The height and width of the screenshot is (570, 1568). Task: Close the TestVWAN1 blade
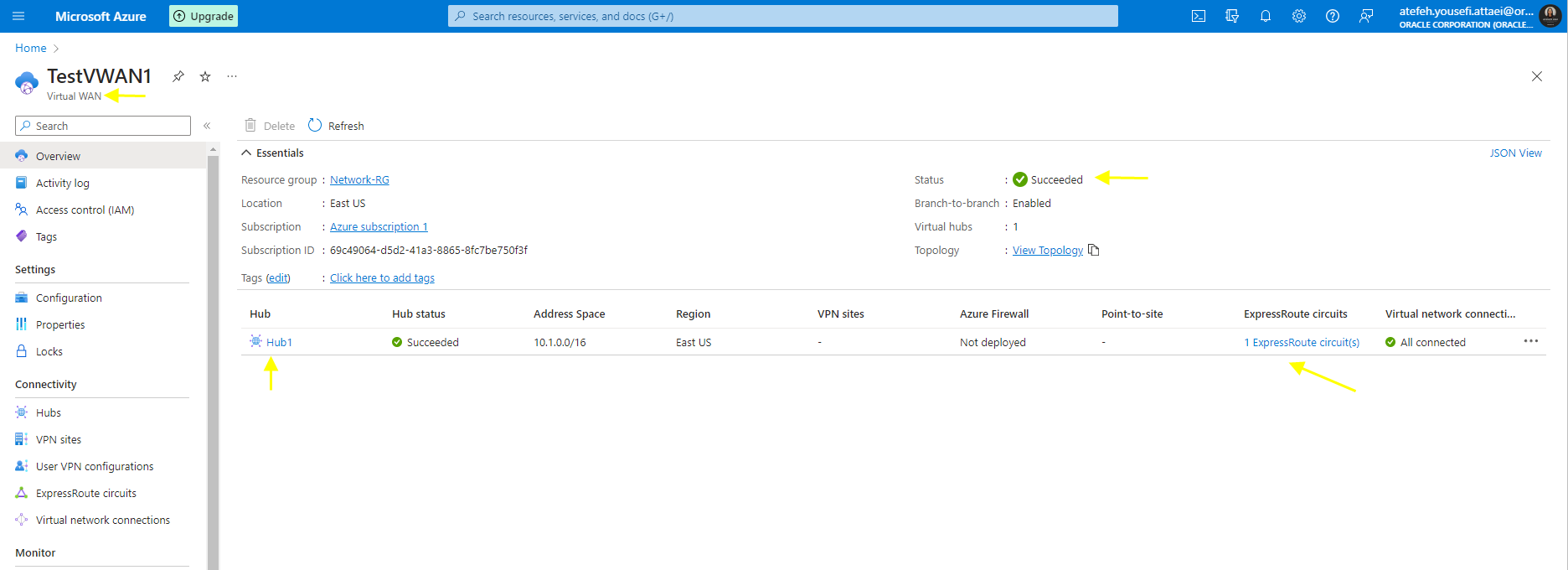pyautogui.click(x=1537, y=76)
